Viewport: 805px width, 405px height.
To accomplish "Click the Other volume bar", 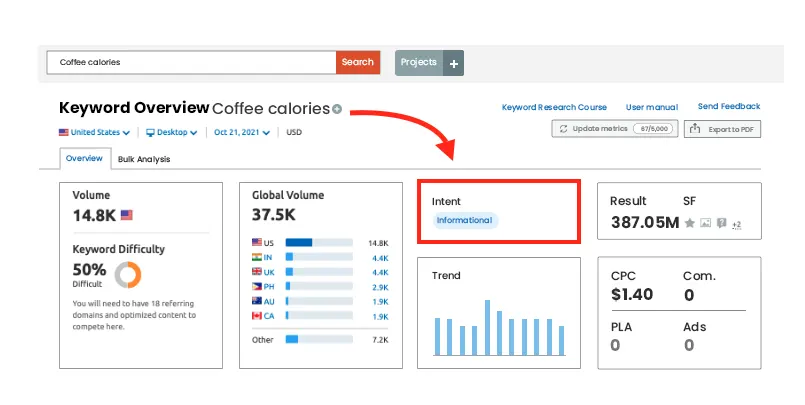I will pyautogui.click(x=319, y=339).
